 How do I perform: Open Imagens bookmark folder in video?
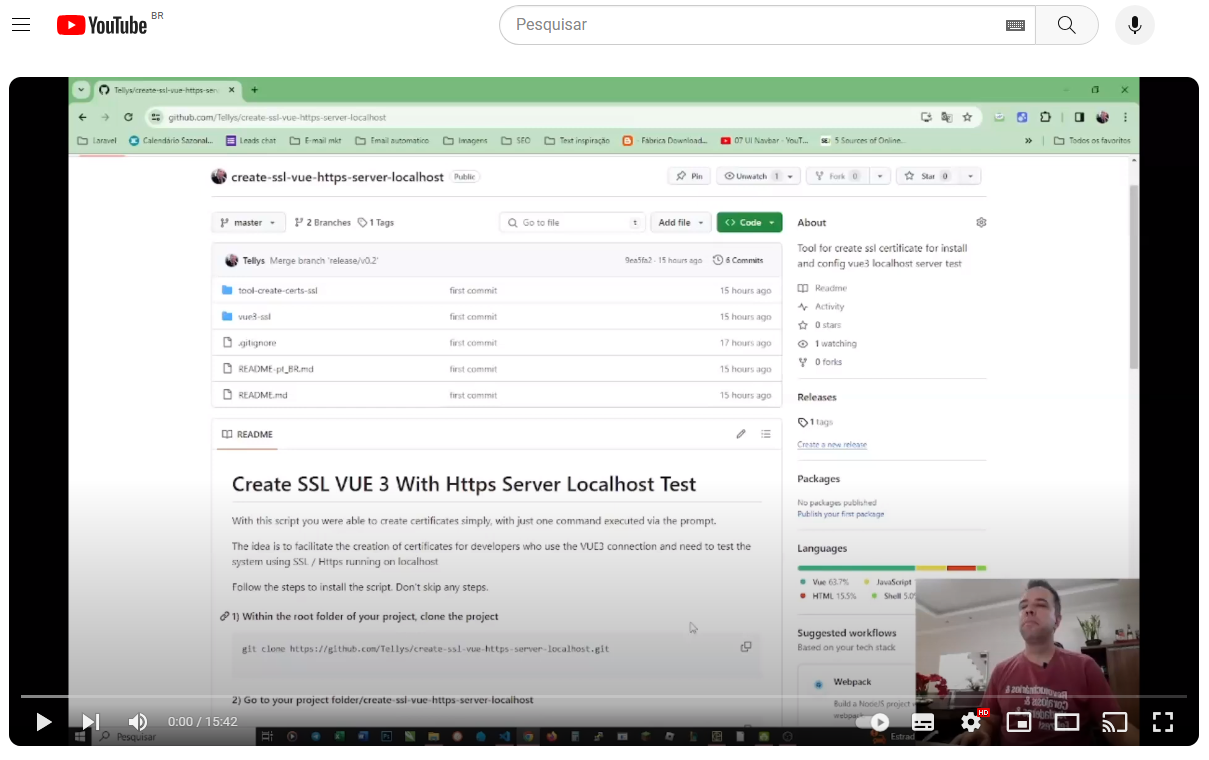point(465,141)
